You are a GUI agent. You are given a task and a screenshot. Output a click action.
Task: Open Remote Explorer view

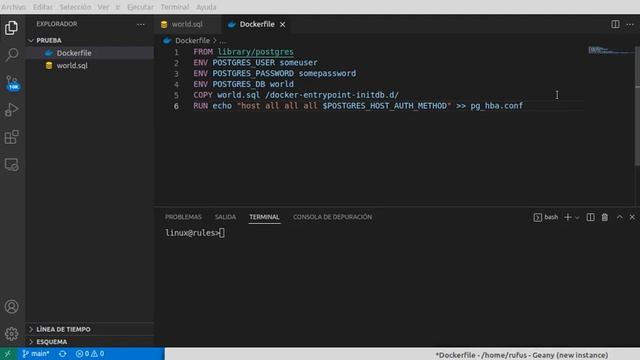[x=11, y=164]
